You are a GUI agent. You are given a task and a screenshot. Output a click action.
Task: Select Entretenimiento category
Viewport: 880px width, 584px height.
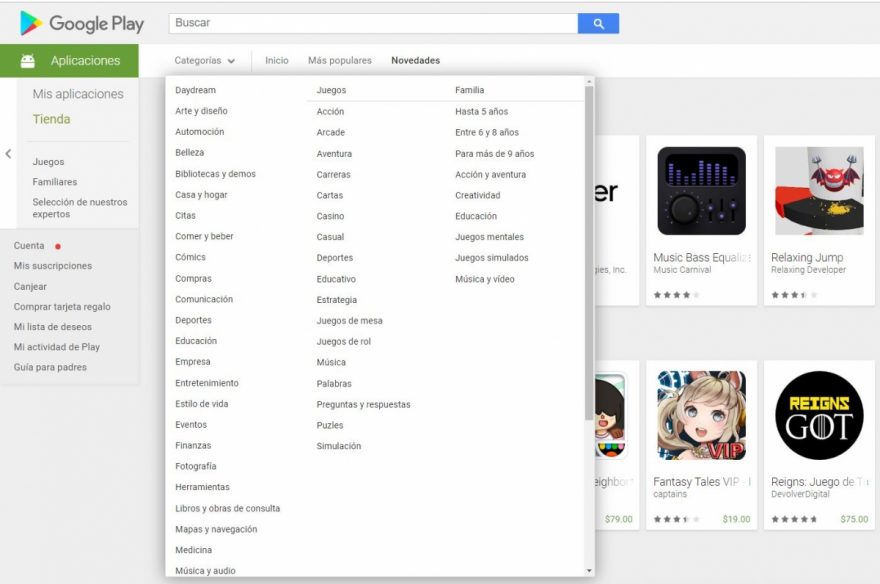point(207,383)
